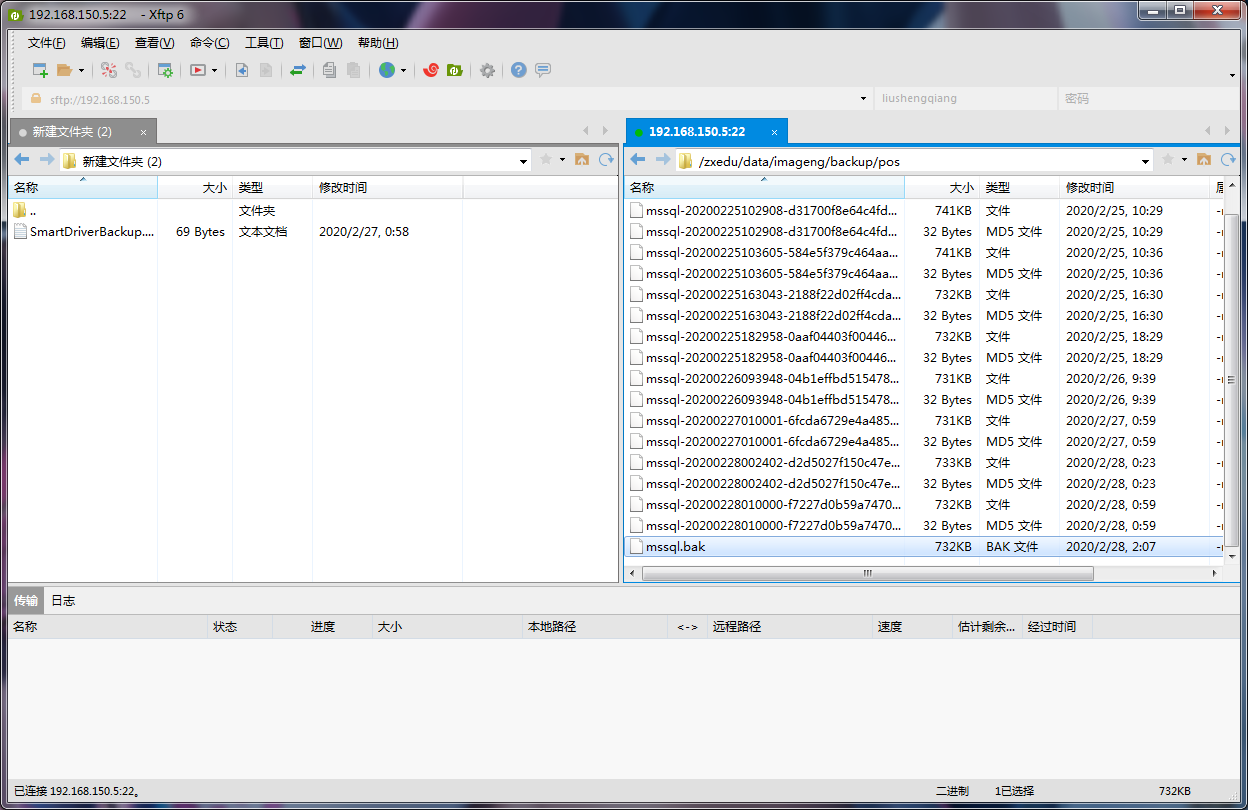Screen dimensions: 1248x810
Task: Expand the remote path /zxedu dropdown
Action: (1146, 161)
